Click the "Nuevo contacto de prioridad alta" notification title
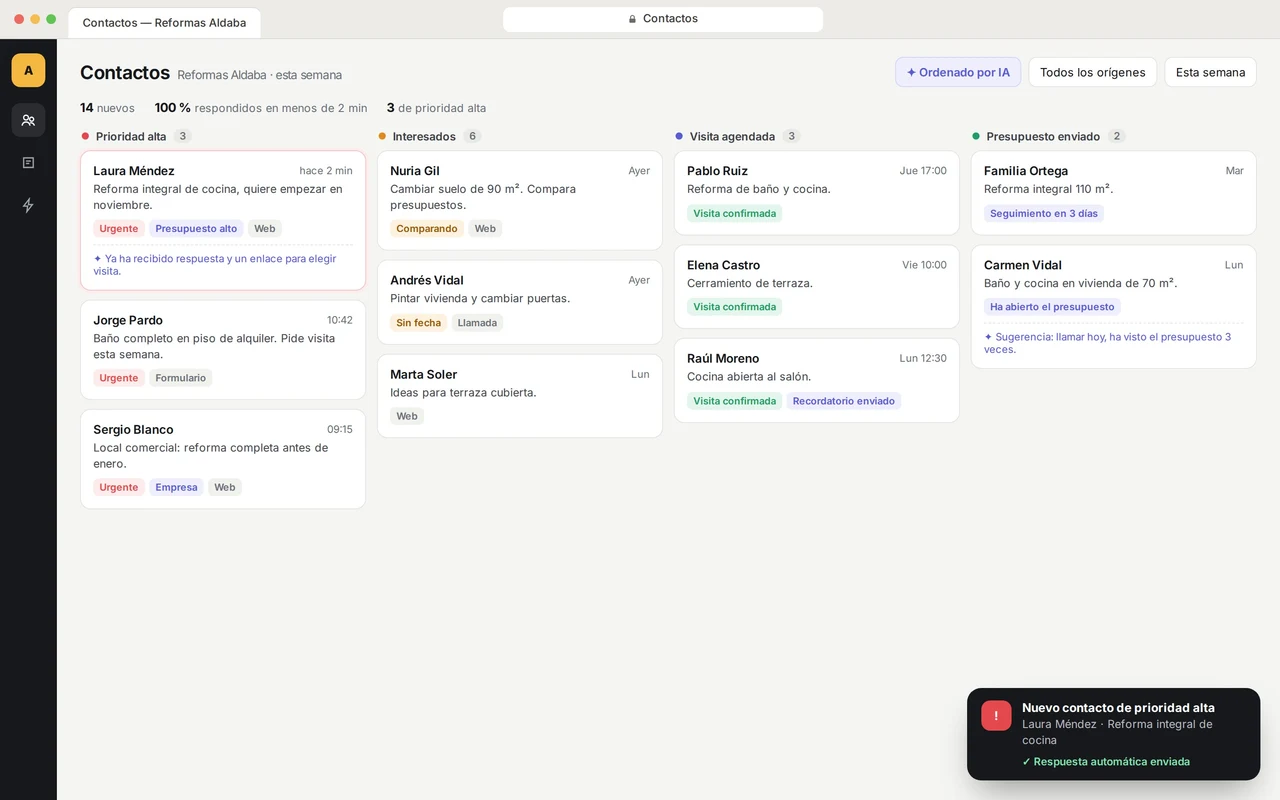 tap(1118, 708)
